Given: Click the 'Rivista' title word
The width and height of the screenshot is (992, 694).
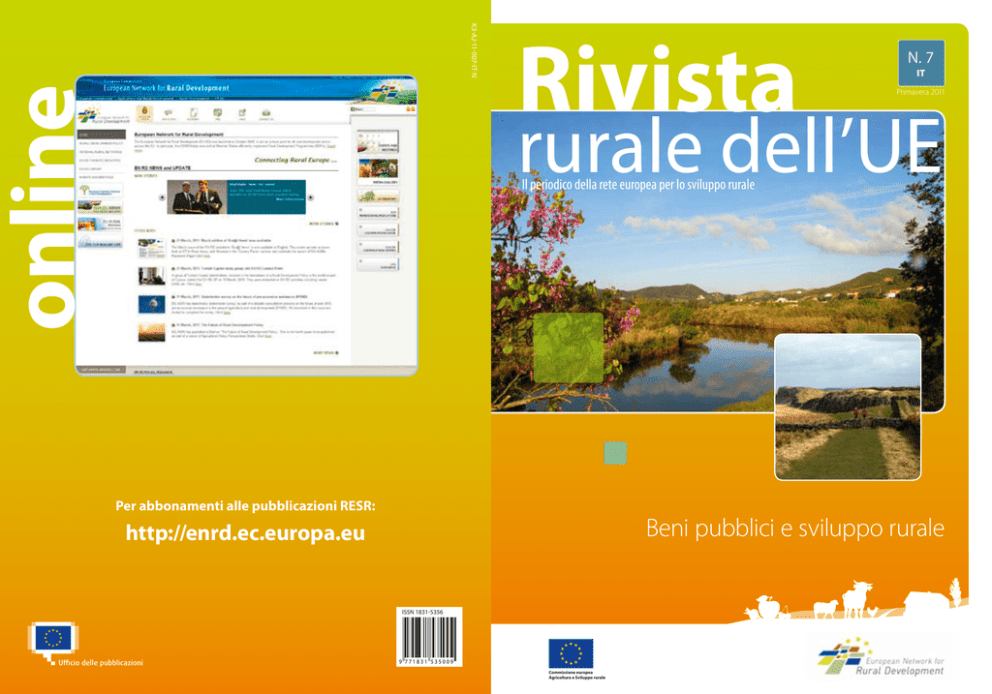Looking at the screenshot, I should 657,79.
